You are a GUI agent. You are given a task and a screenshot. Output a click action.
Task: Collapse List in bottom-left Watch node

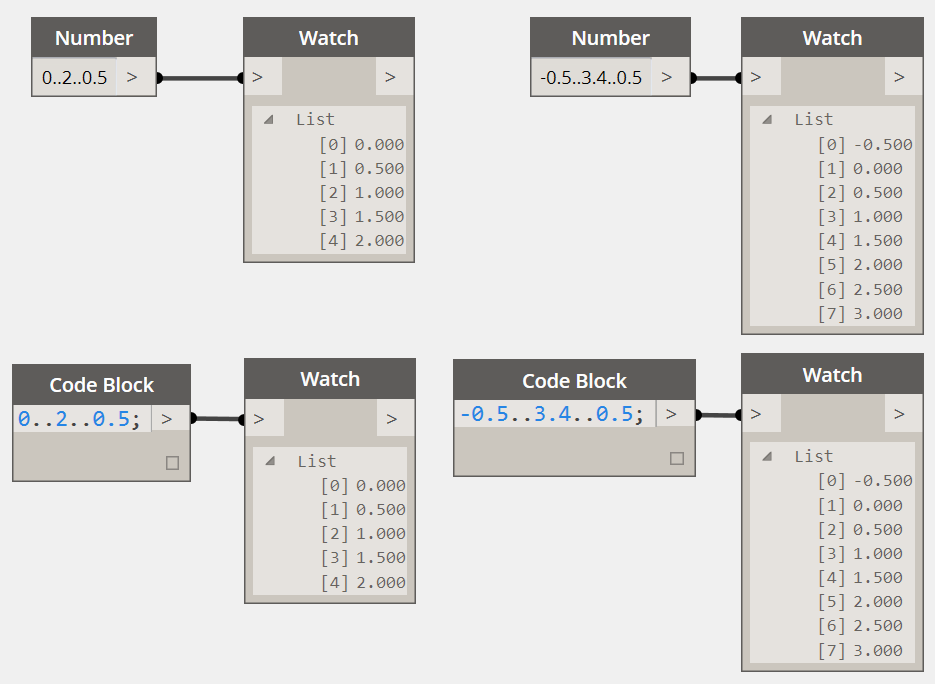point(270,461)
